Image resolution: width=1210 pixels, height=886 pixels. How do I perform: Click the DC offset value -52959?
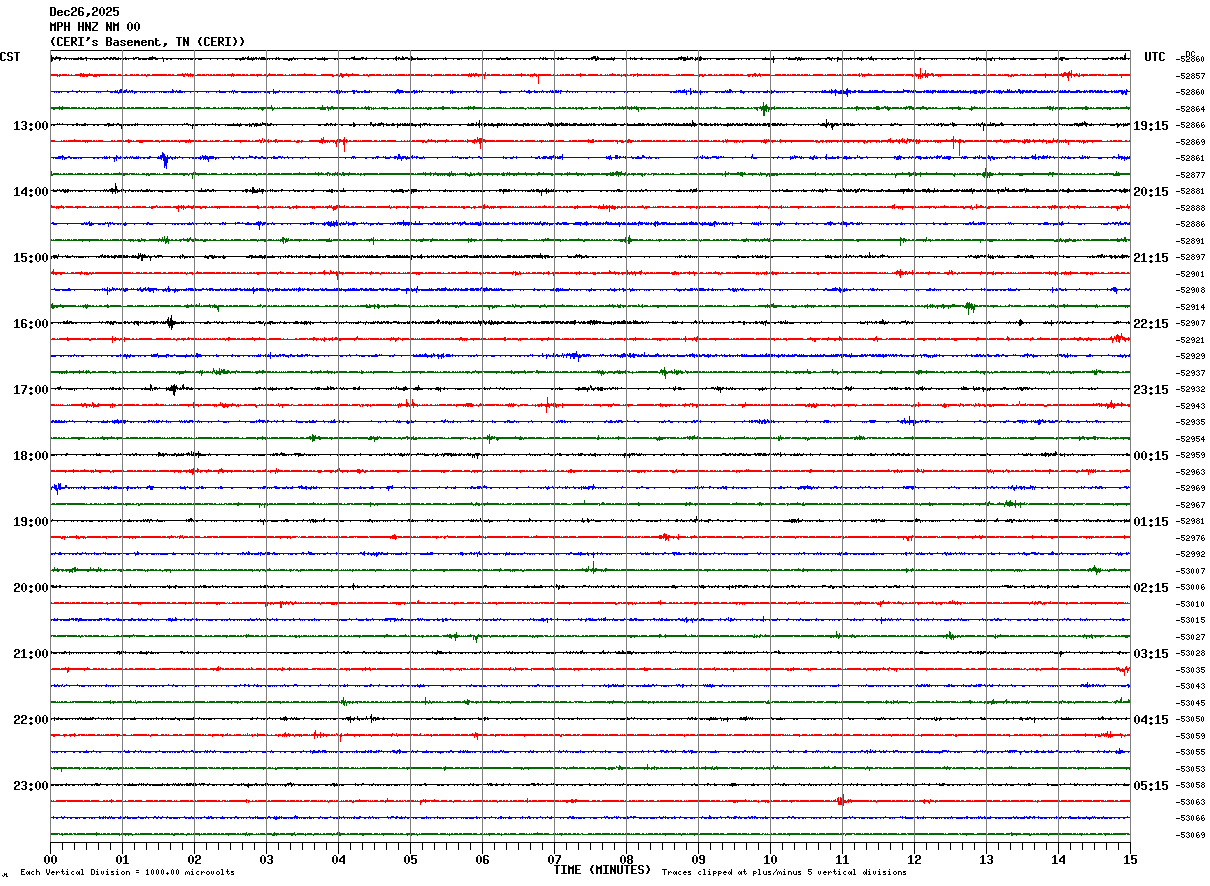[x=1191, y=455]
